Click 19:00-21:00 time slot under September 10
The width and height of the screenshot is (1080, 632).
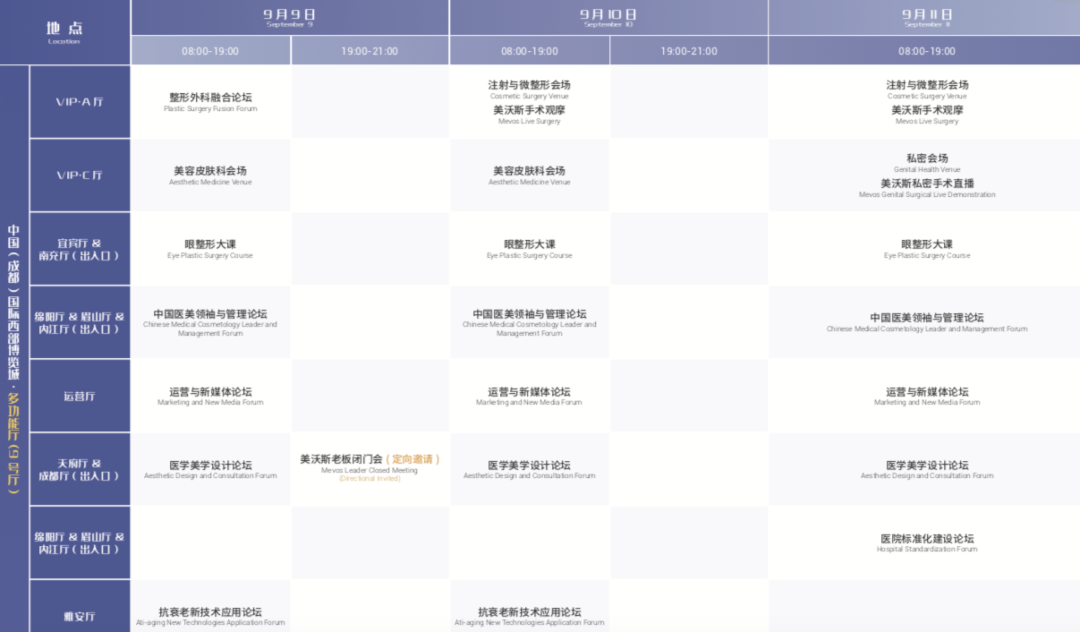tap(689, 51)
